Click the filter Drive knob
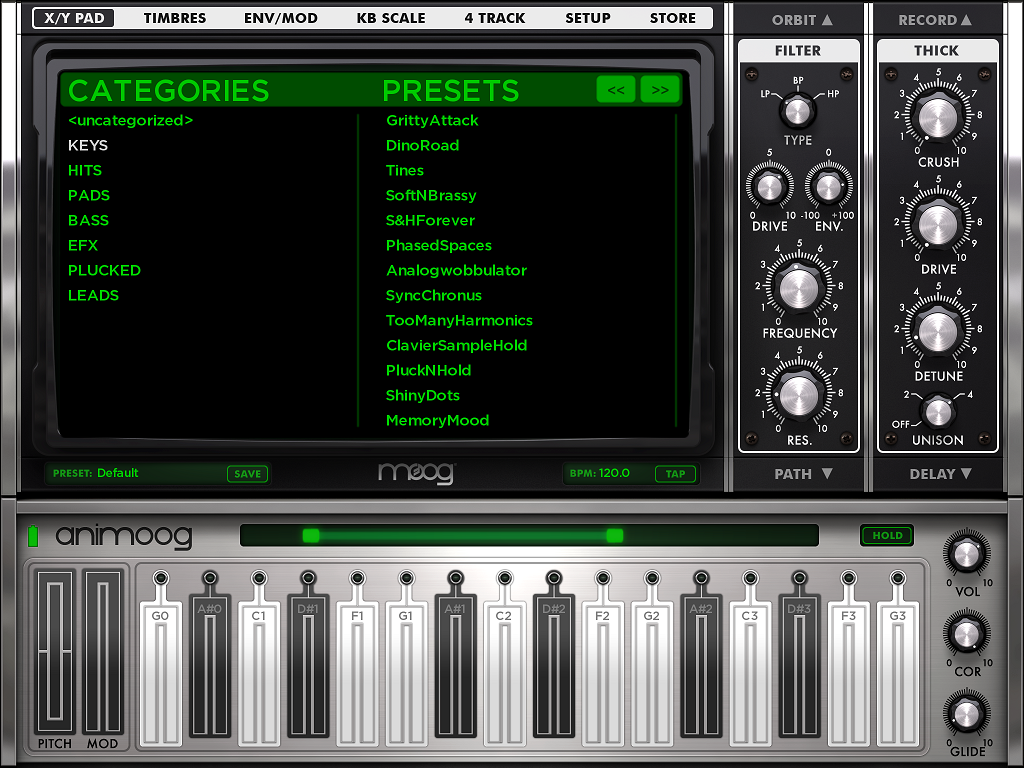The image size is (1024, 768). point(769,186)
